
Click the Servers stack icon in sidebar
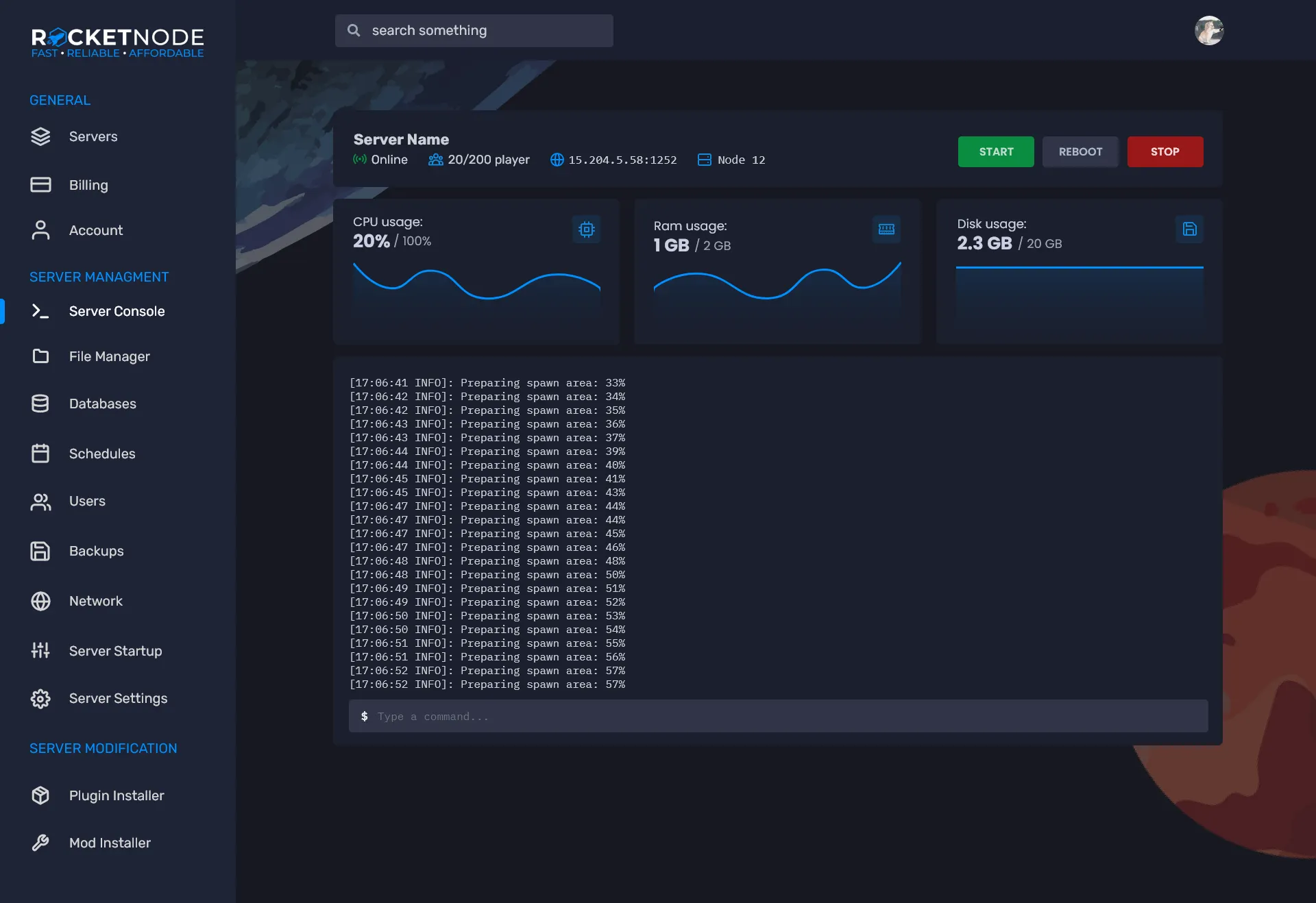[40, 136]
